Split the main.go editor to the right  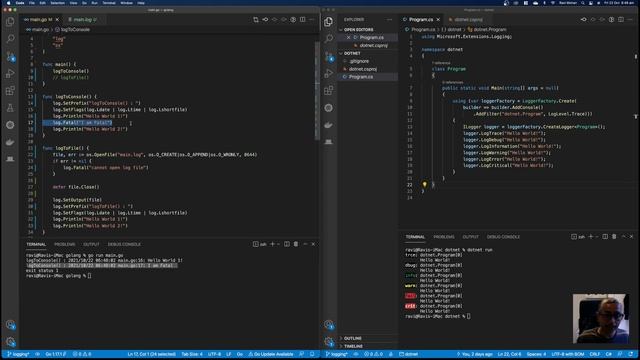(302, 19)
